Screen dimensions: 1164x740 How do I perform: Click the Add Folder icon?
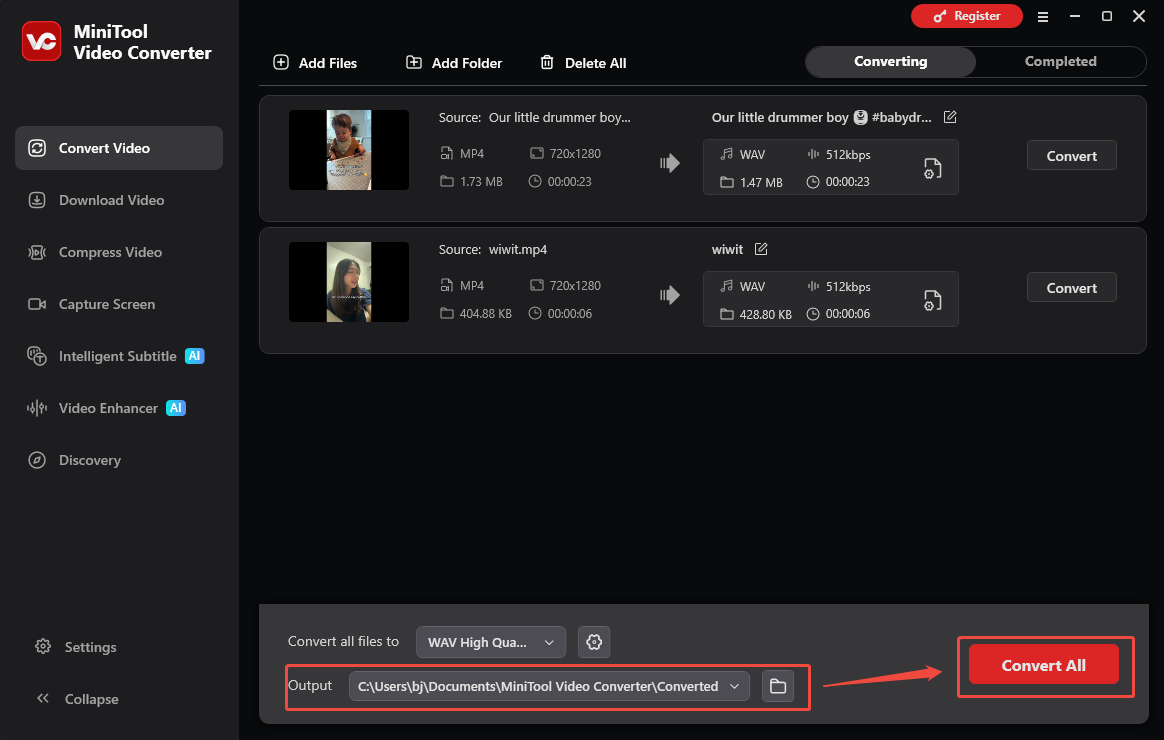(414, 62)
